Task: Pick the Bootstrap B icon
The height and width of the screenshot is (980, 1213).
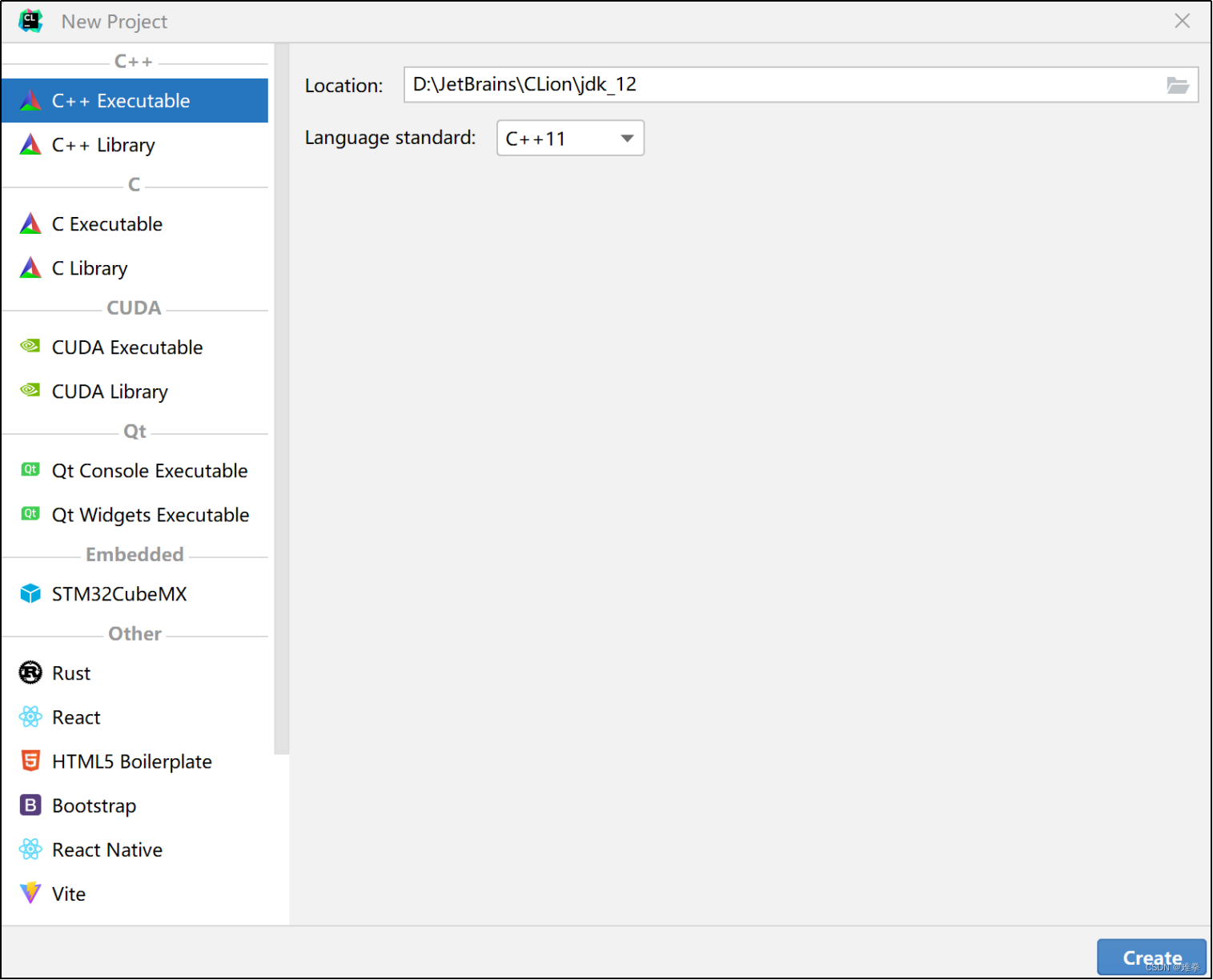Action: click(x=30, y=805)
